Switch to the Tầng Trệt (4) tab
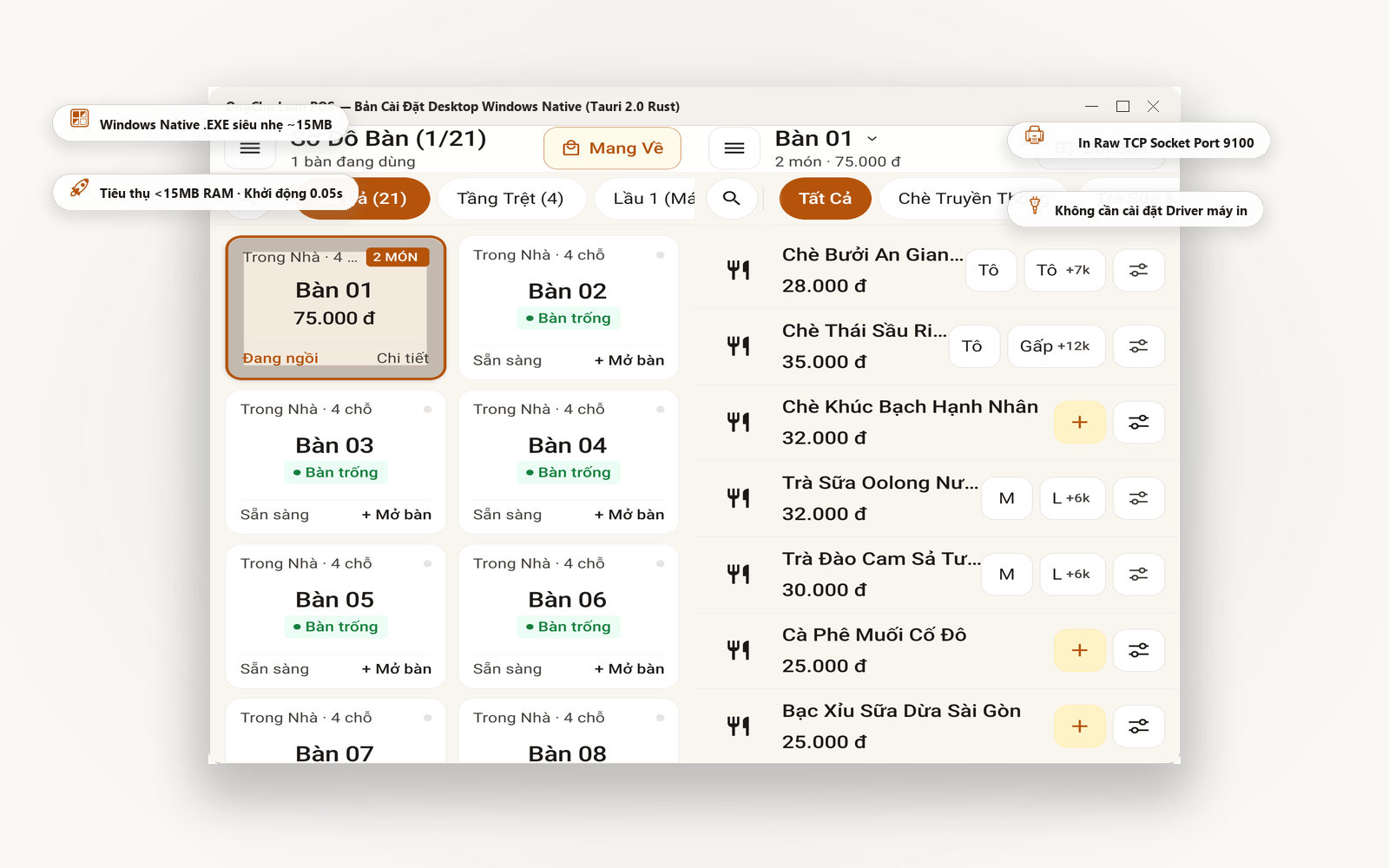This screenshot has width=1389, height=868. point(510,199)
